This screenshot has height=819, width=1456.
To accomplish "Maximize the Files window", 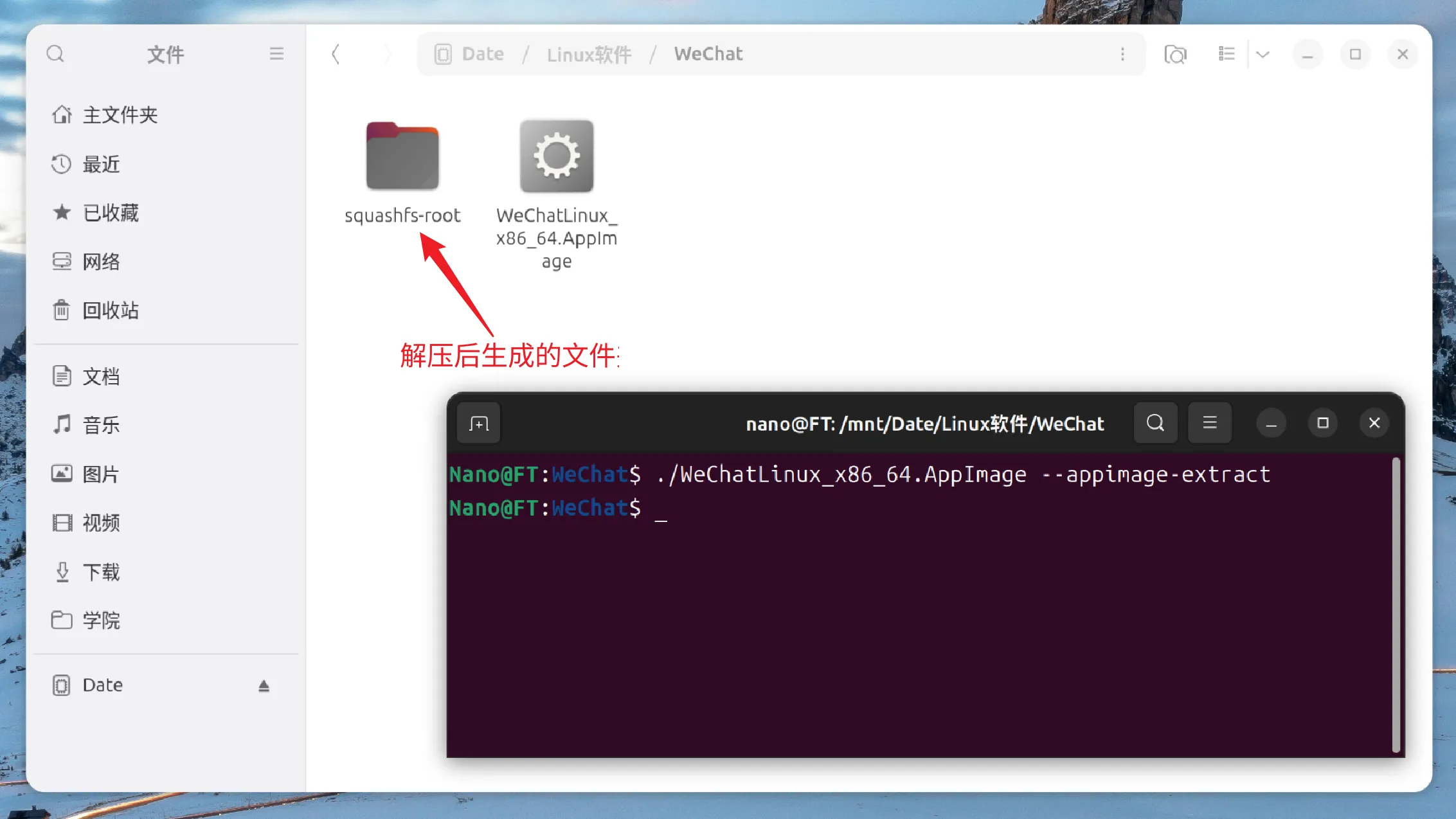I will click(1355, 54).
